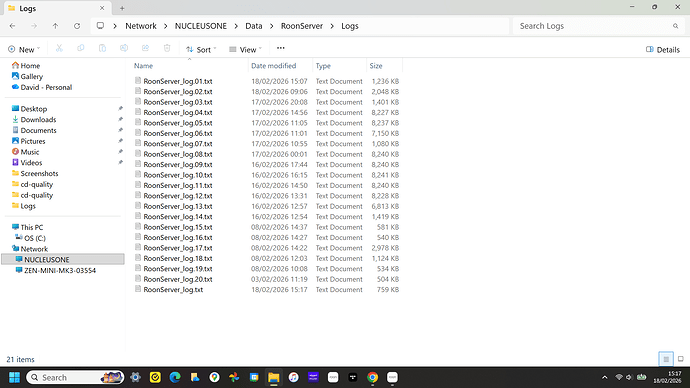Screen dimensions: 690x388
Task: Select ZEN-MINI-MK3-03554 network device
Action: [55, 271]
